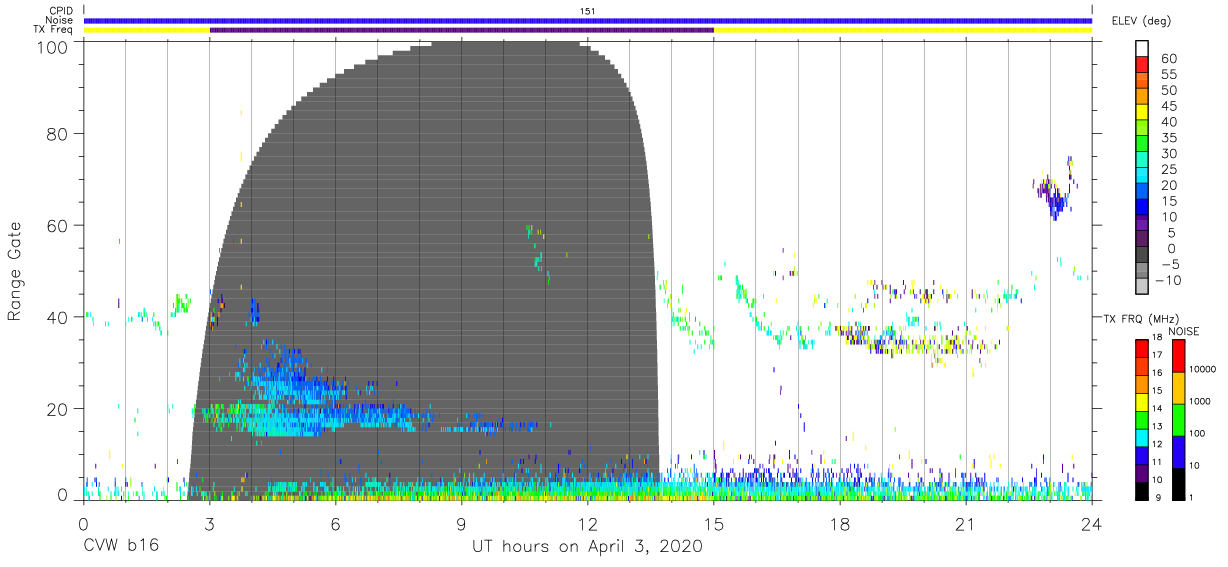Click the 35 label on ELEV colorbar
The width and height of the screenshot is (1228, 567).
pyautogui.click(x=1168, y=138)
